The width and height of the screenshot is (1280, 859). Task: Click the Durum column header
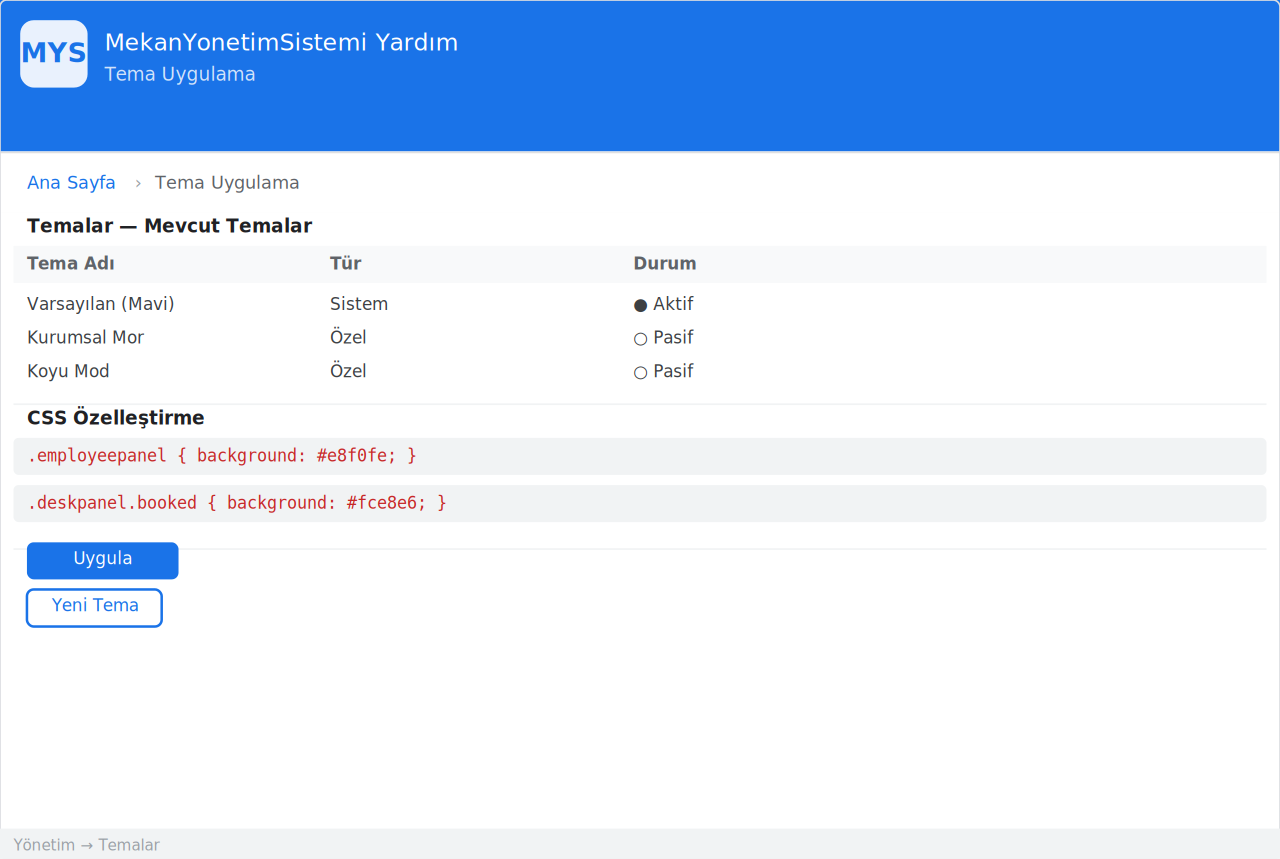coord(665,264)
